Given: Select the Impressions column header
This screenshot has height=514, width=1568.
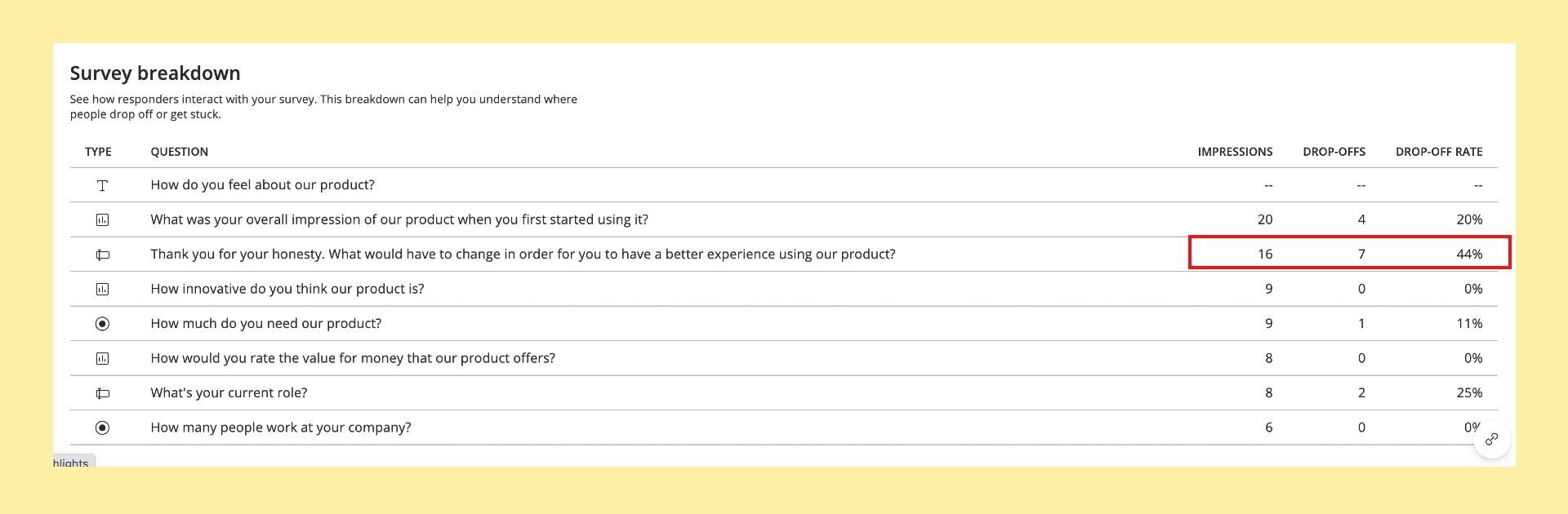Looking at the screenshot, I should point(1235,152).
